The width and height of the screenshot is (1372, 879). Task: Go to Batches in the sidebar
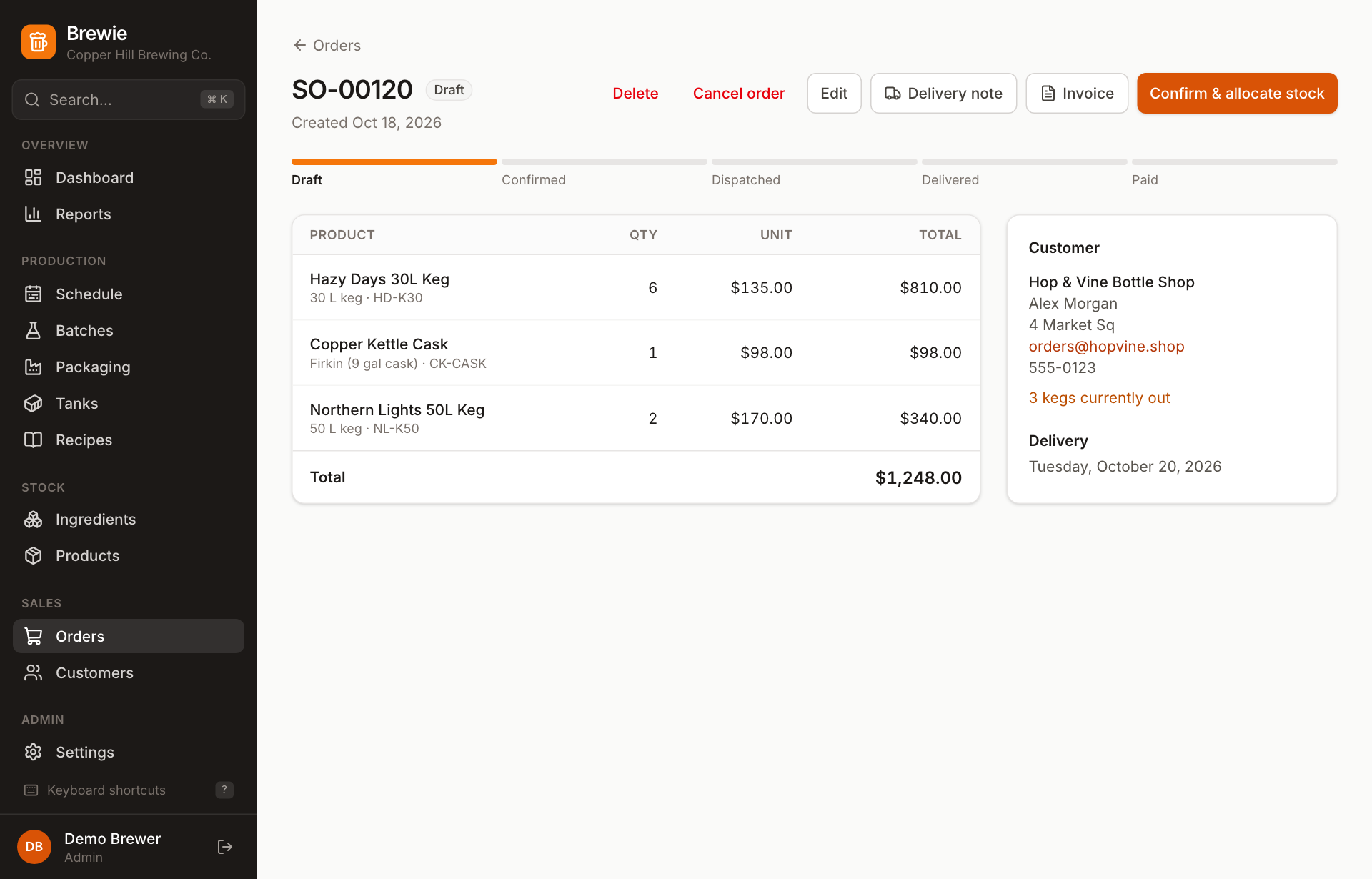click(x=129, y=330)
